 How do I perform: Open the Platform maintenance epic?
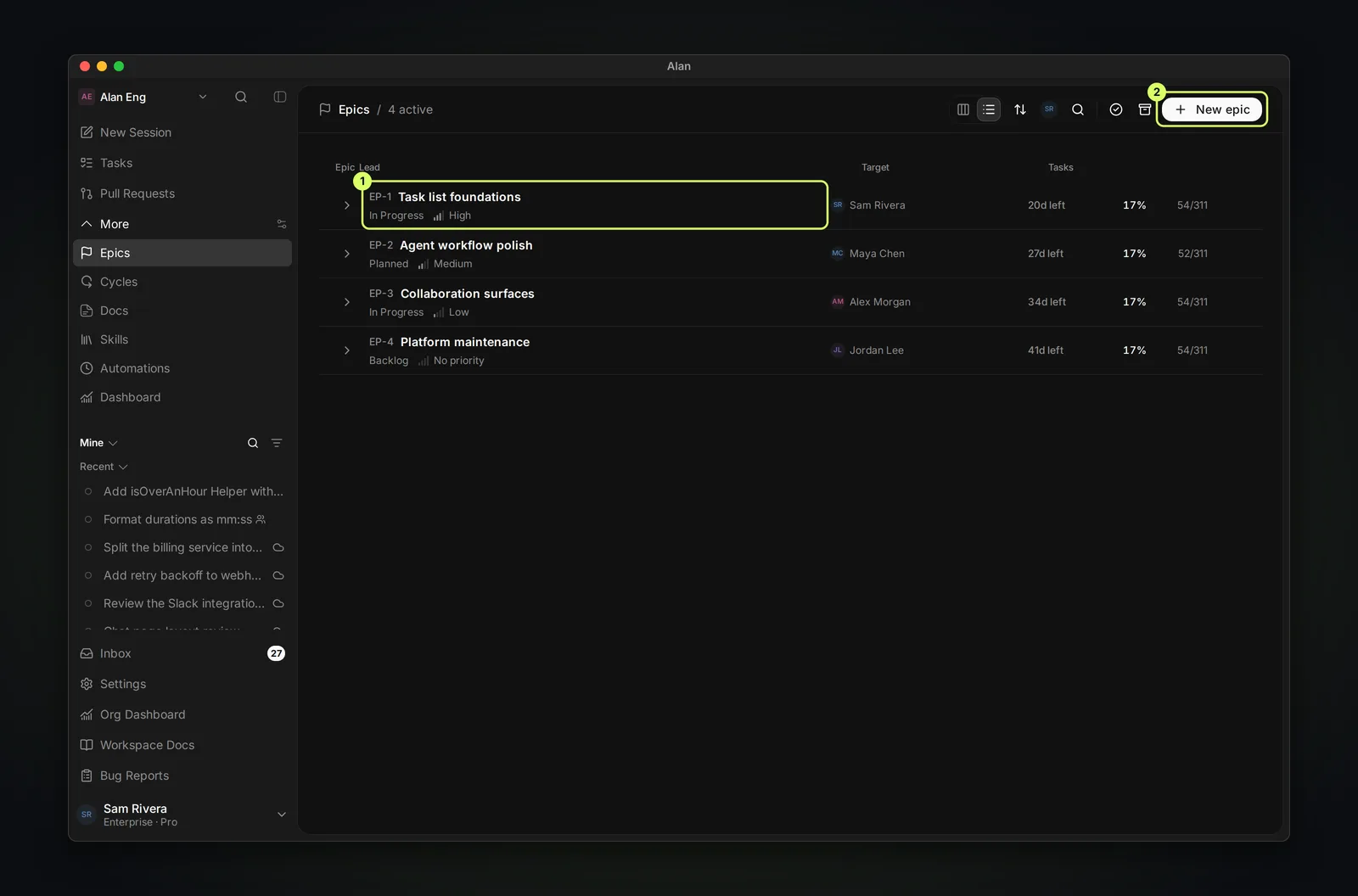464,342
